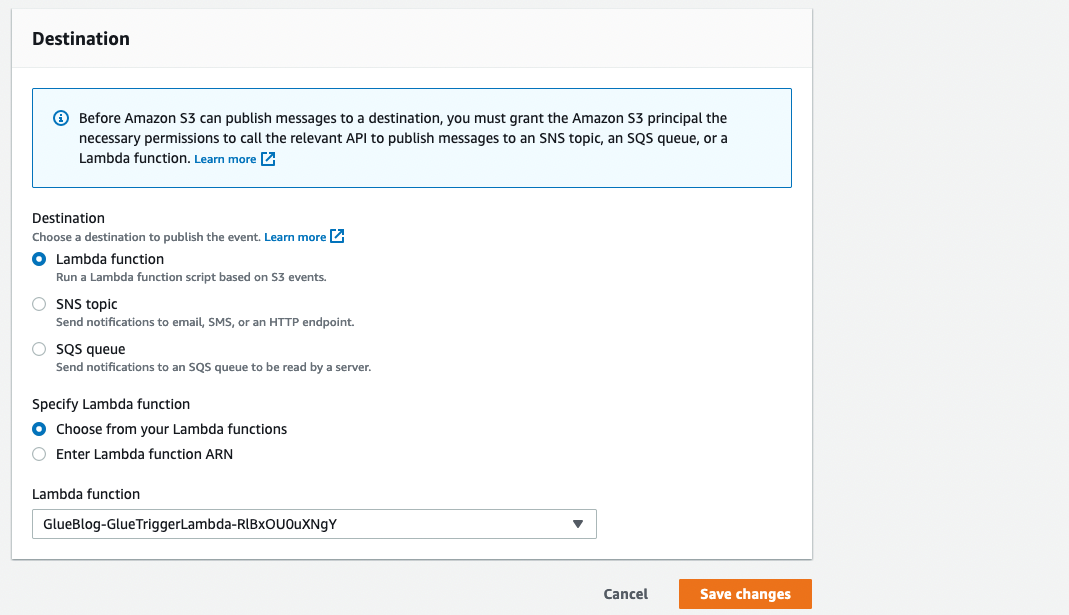Click external-link icon beside the notice's Learn more
The width and height of the screenshot is (1069, 615).
coord(268,159)
